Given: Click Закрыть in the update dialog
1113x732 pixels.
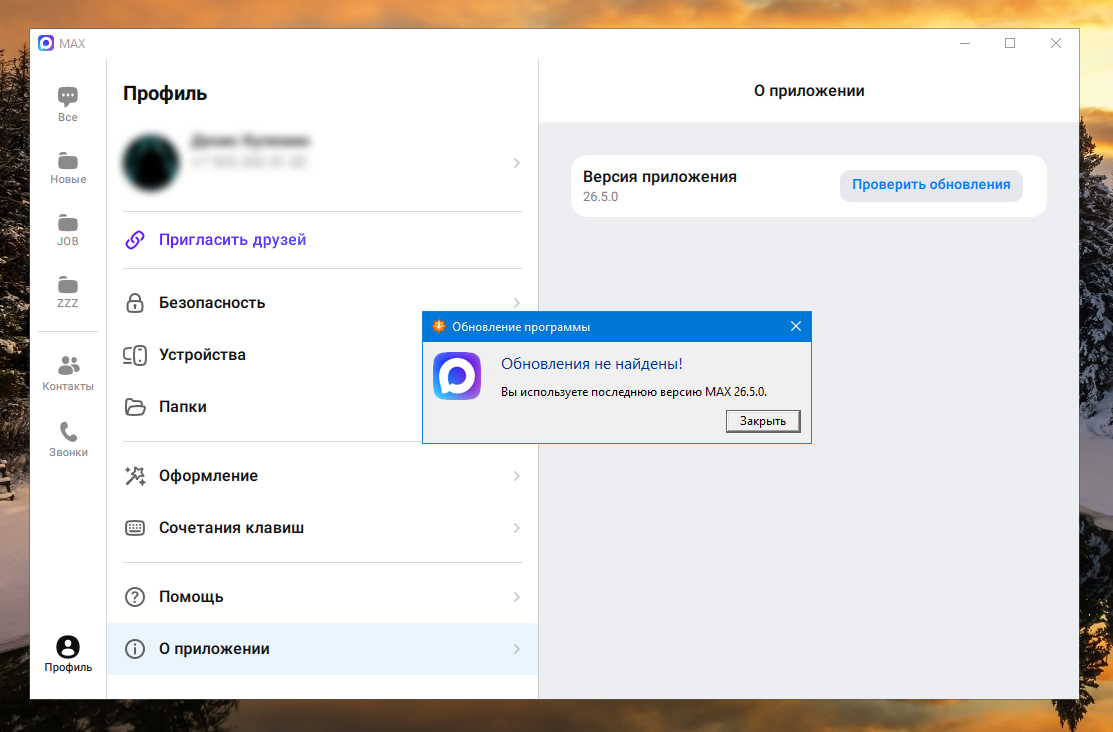Looking at the screenshot, I should coord(763,421).
